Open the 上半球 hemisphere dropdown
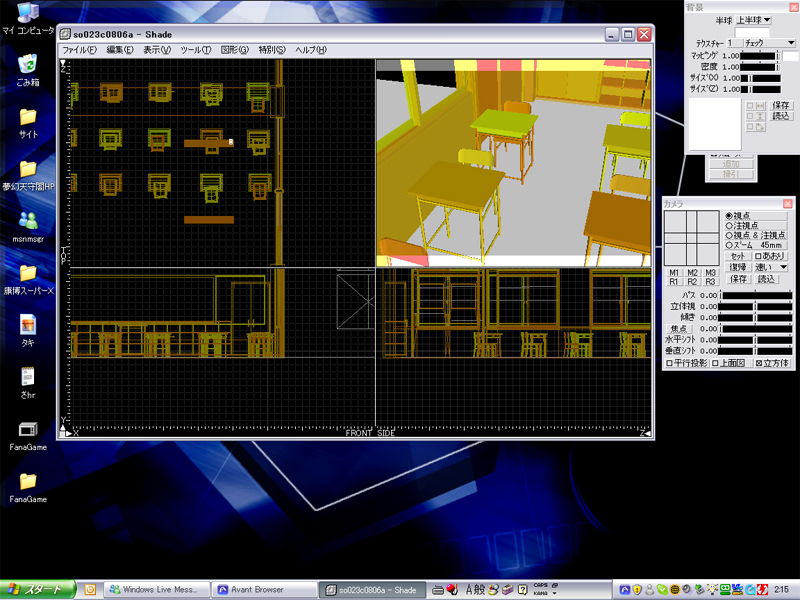This screenshot has width=800, height=600. pyautogui.click(x=753, y=20)
